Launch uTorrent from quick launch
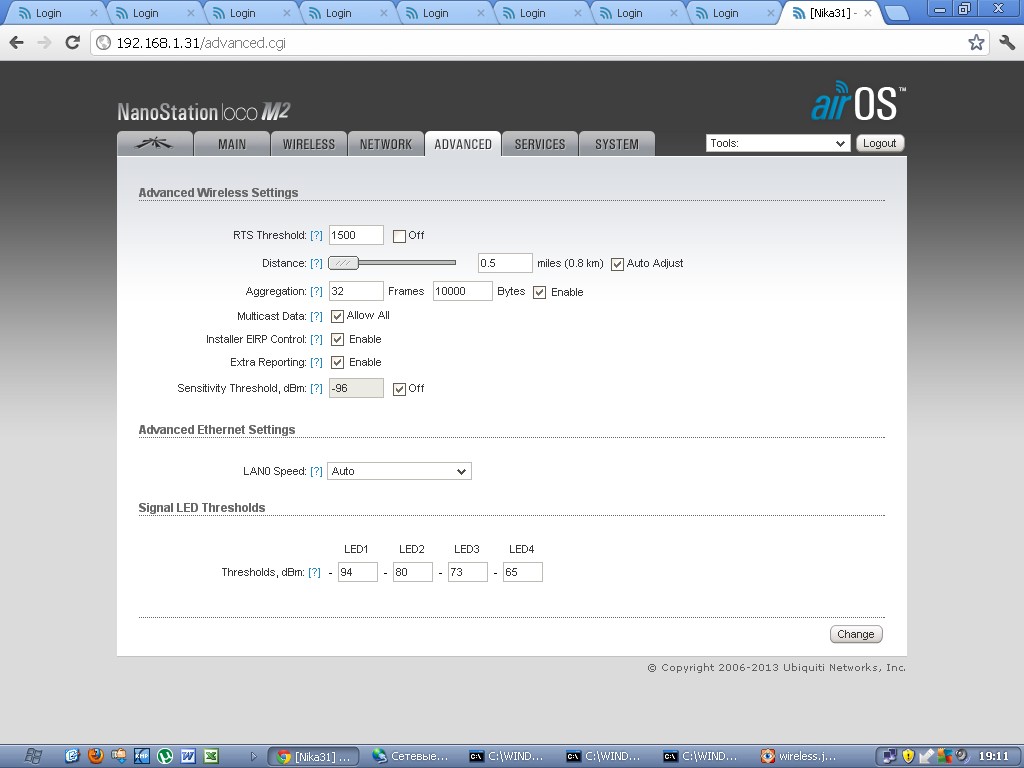Viewport: 1024px width, 768px height. 165,756
